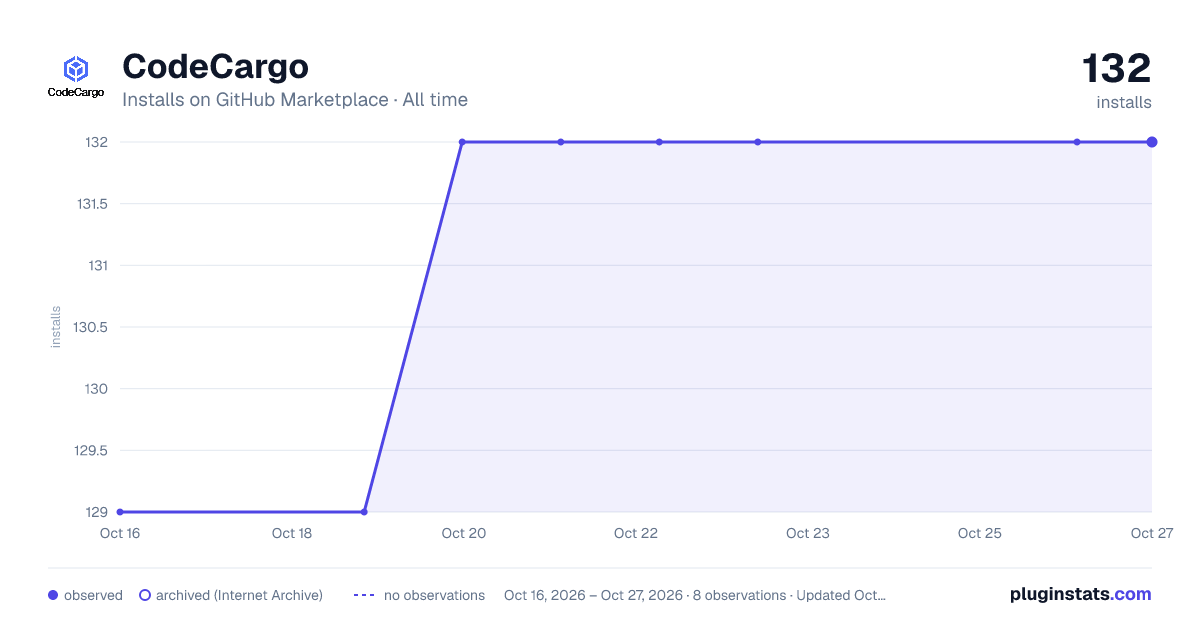Select data point between Oct 20 and Oct 22
Viewport: 1200px width, 630px height.
[561, 142]
